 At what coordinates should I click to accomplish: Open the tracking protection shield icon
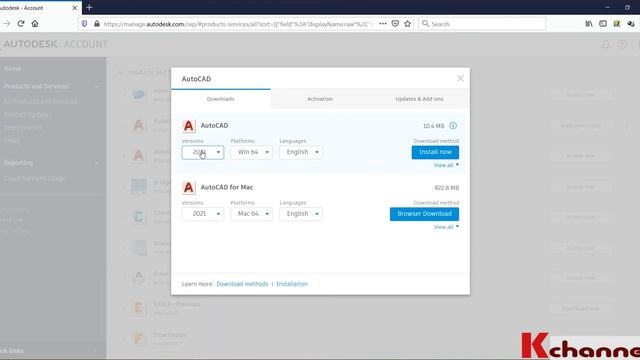(84, 24)
